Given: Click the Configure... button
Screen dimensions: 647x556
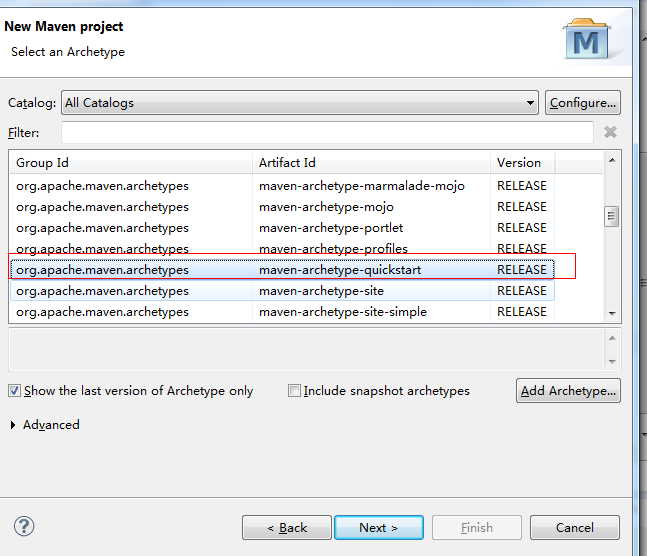Looking at the screenshot, I should click(583, 102).
